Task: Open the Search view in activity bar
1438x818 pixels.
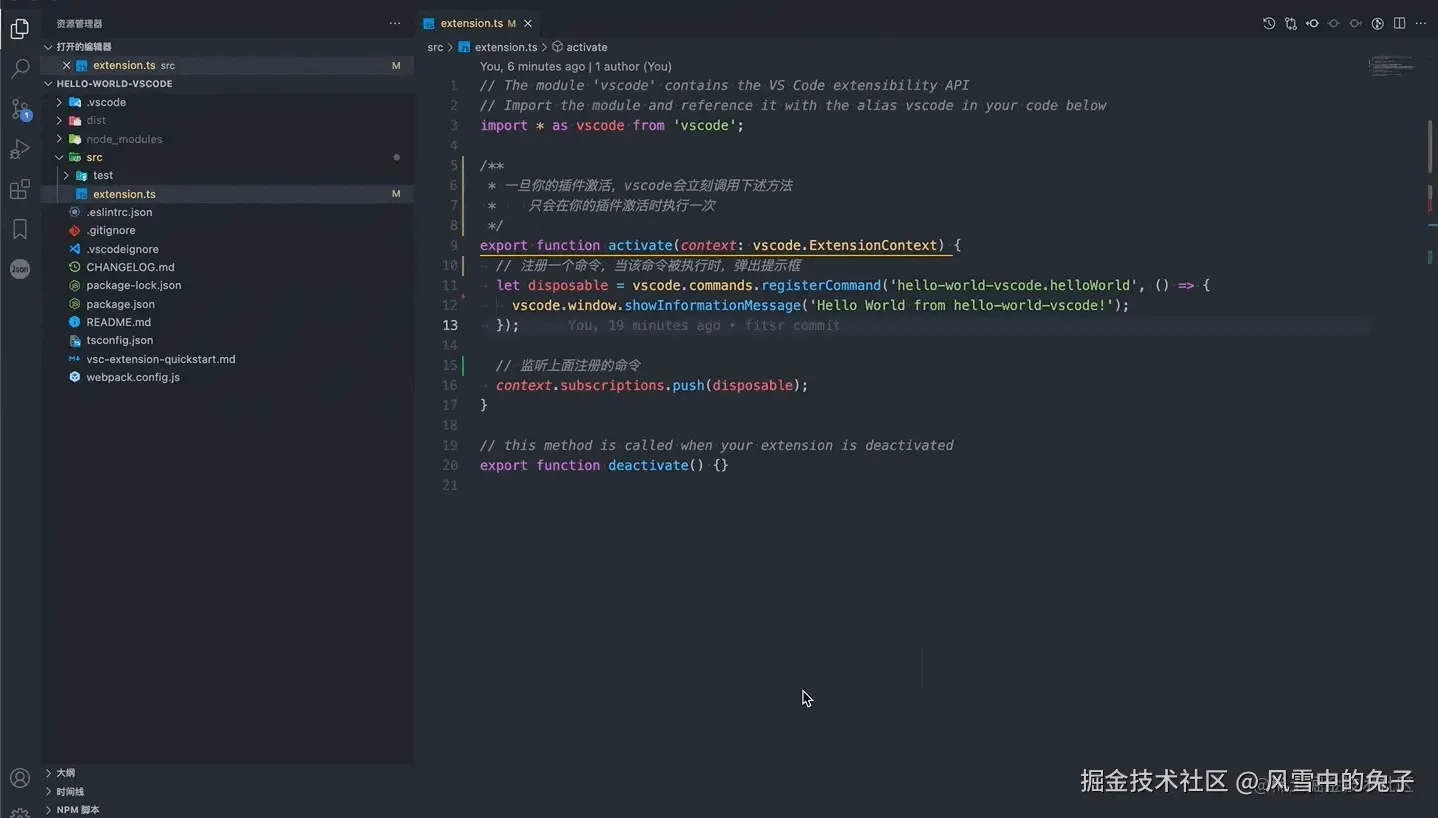Action: (x=19, y=69)
